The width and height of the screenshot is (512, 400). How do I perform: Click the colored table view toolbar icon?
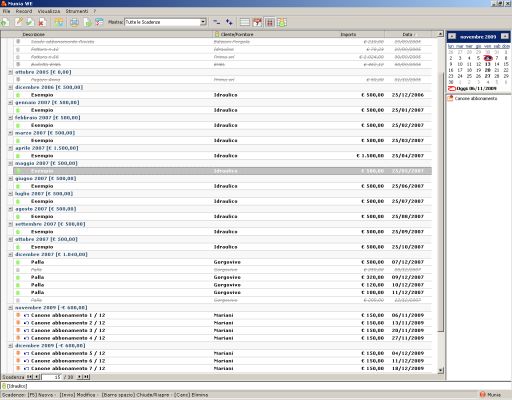tap(59, 22)
